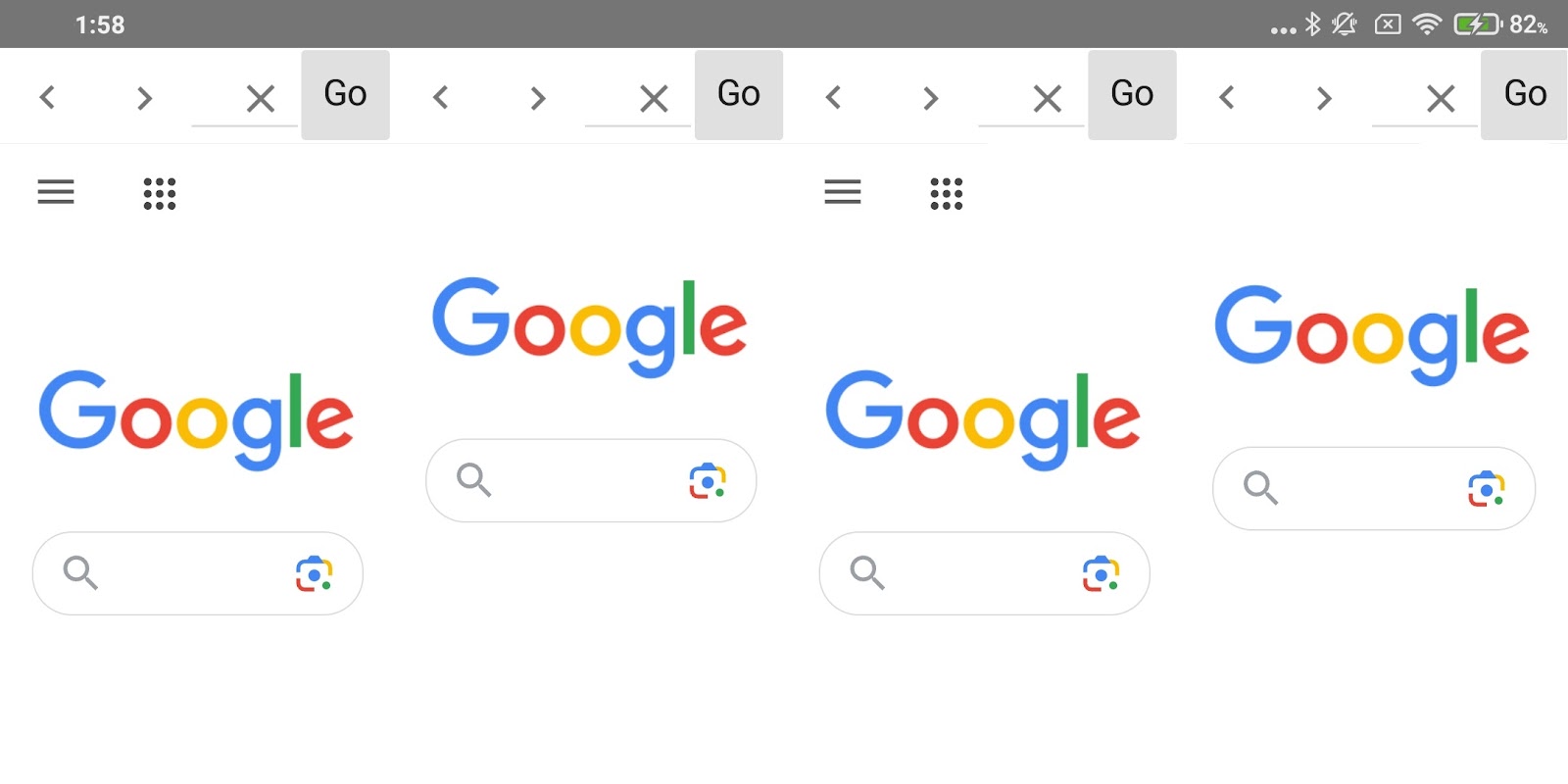Go back in the rightmost browser pane
This screenshot has width=1568, height=784.
1227,98
